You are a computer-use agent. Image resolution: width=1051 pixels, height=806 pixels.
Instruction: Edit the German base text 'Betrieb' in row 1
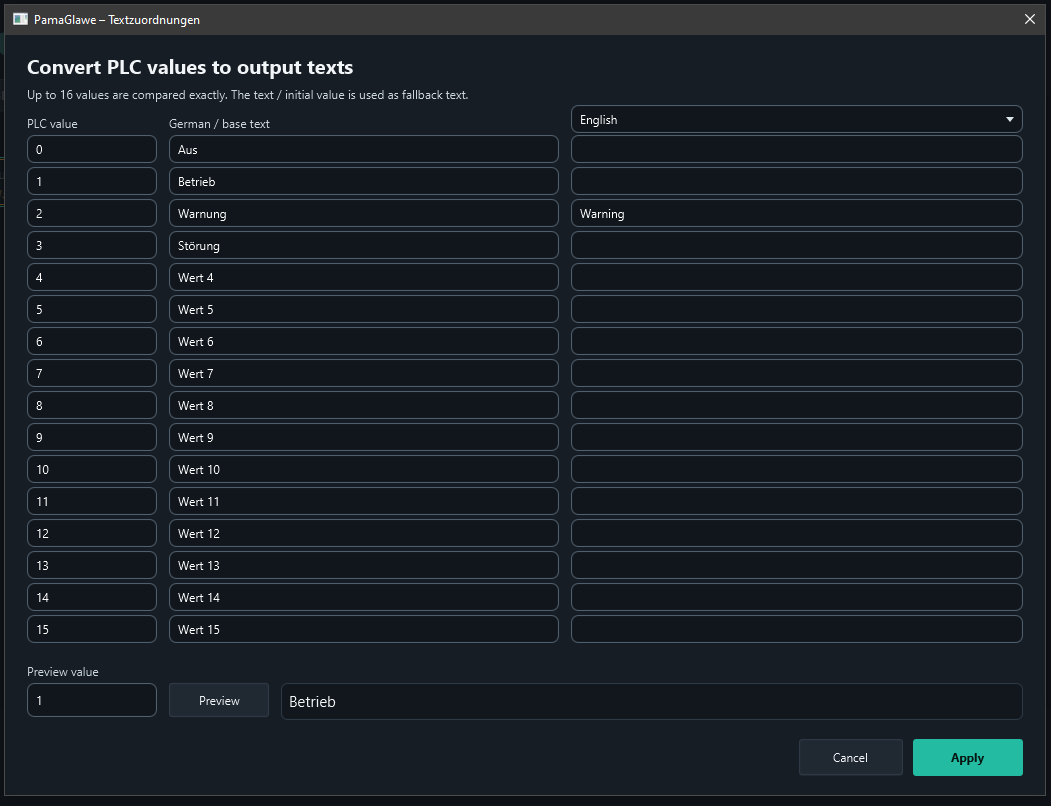[x=363, y=182]
